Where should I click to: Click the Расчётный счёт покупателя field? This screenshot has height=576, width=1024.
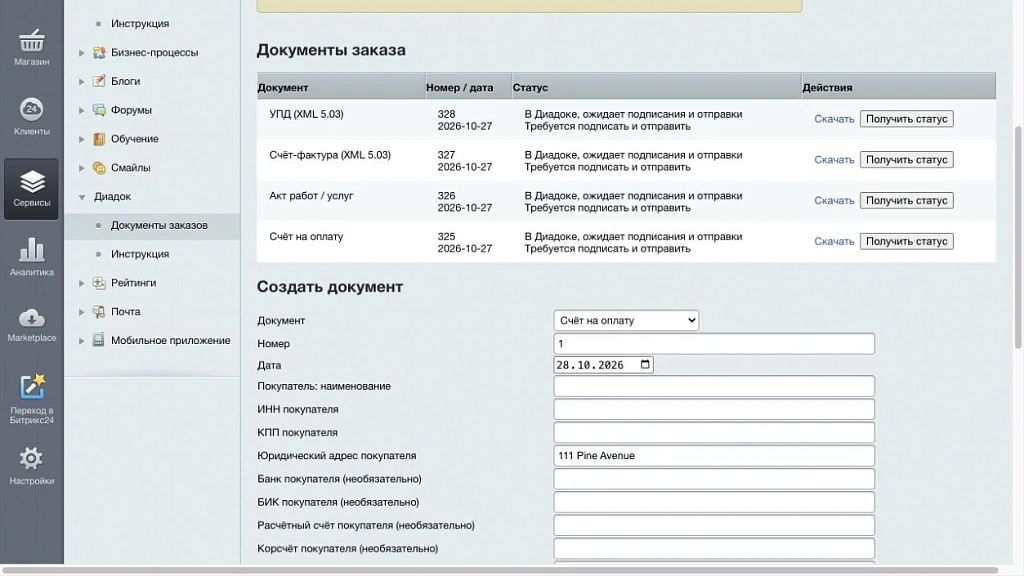714,525
